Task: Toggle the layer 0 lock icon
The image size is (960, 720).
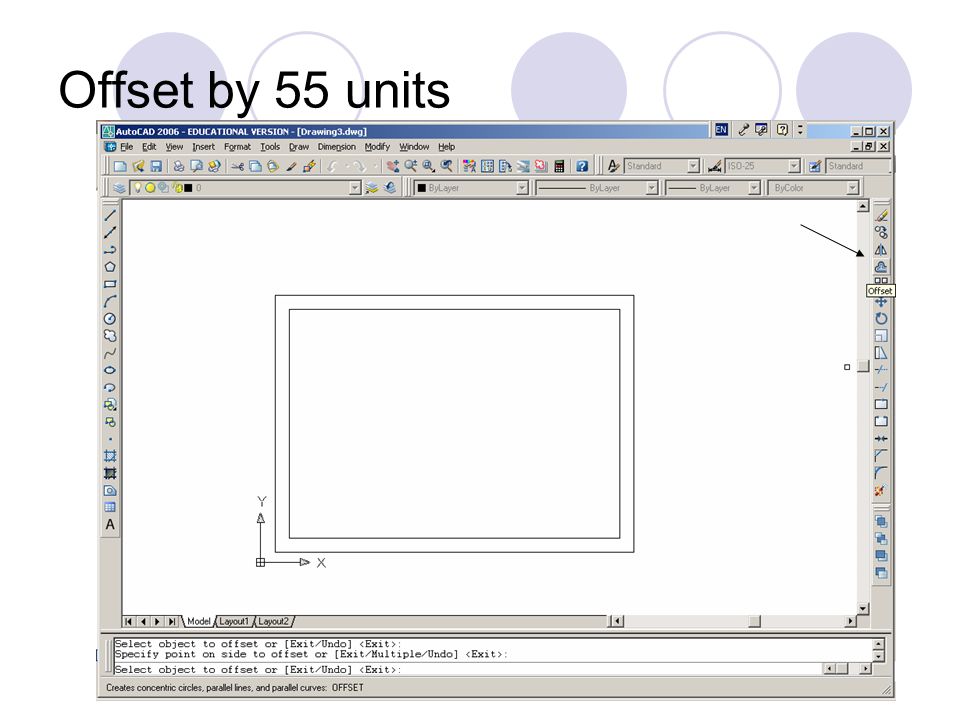Action: coord(178,188)
